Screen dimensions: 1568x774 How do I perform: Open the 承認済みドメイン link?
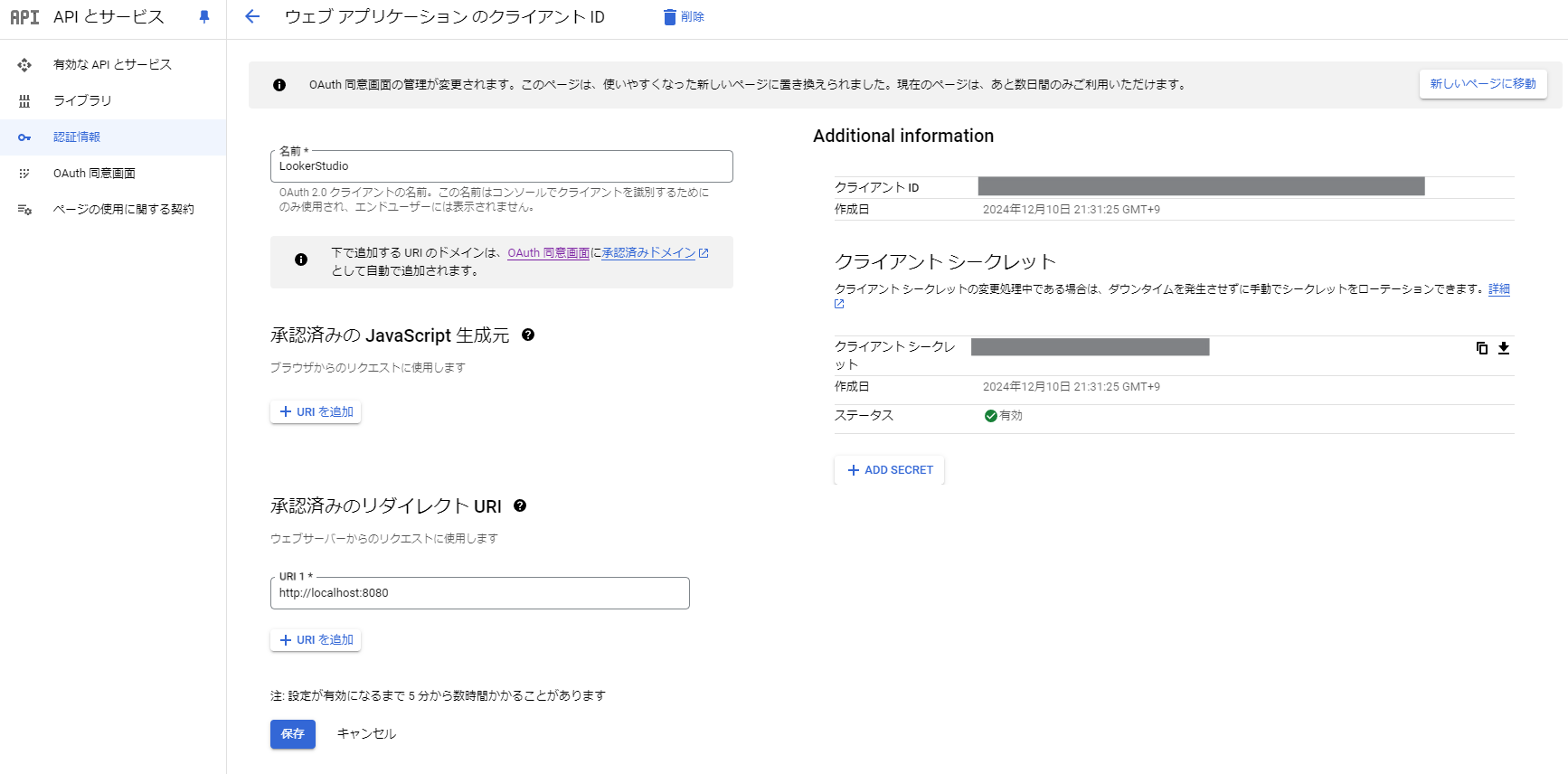(x=648, y=253)
